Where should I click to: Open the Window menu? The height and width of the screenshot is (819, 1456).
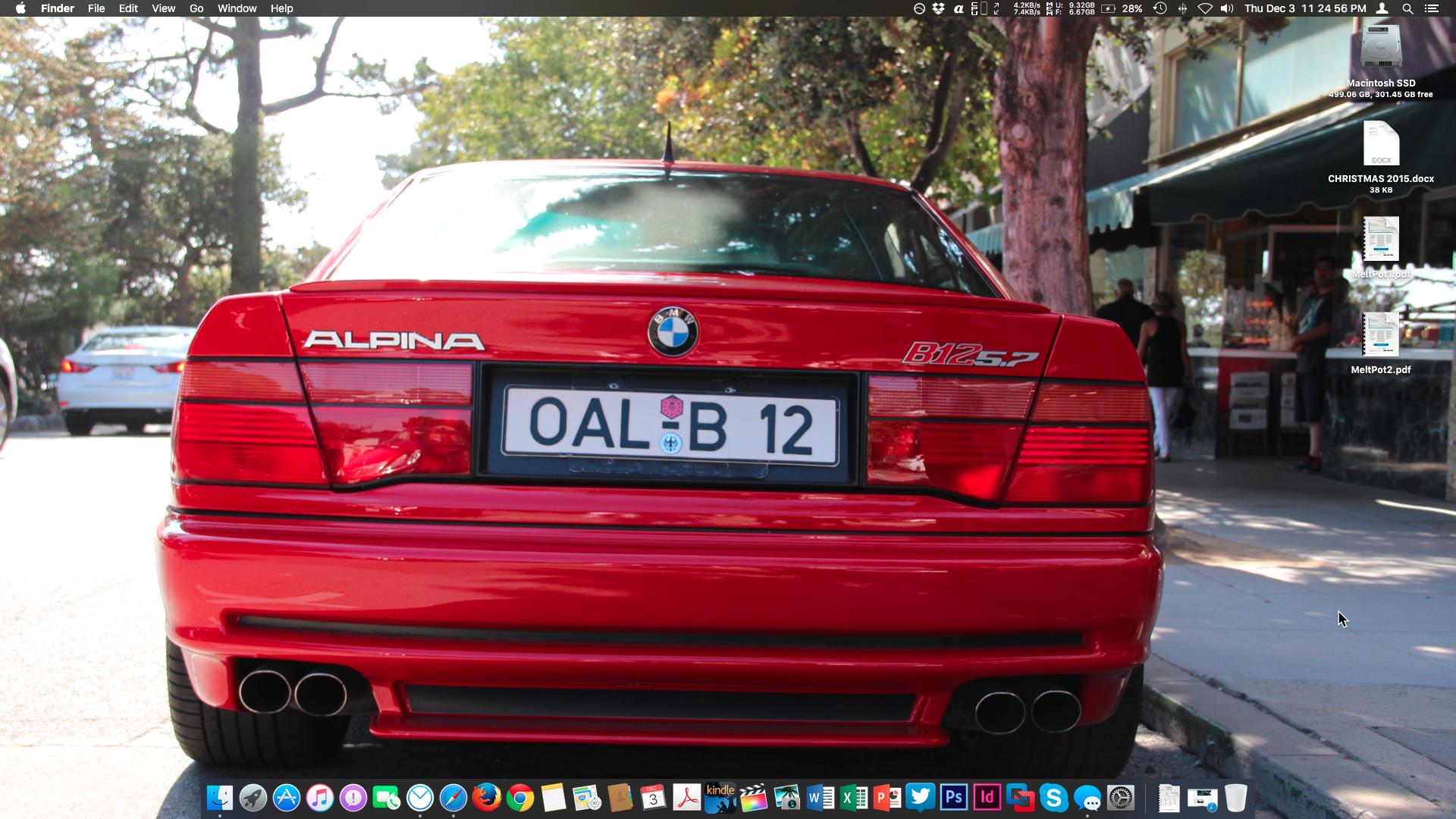[237, 8]
